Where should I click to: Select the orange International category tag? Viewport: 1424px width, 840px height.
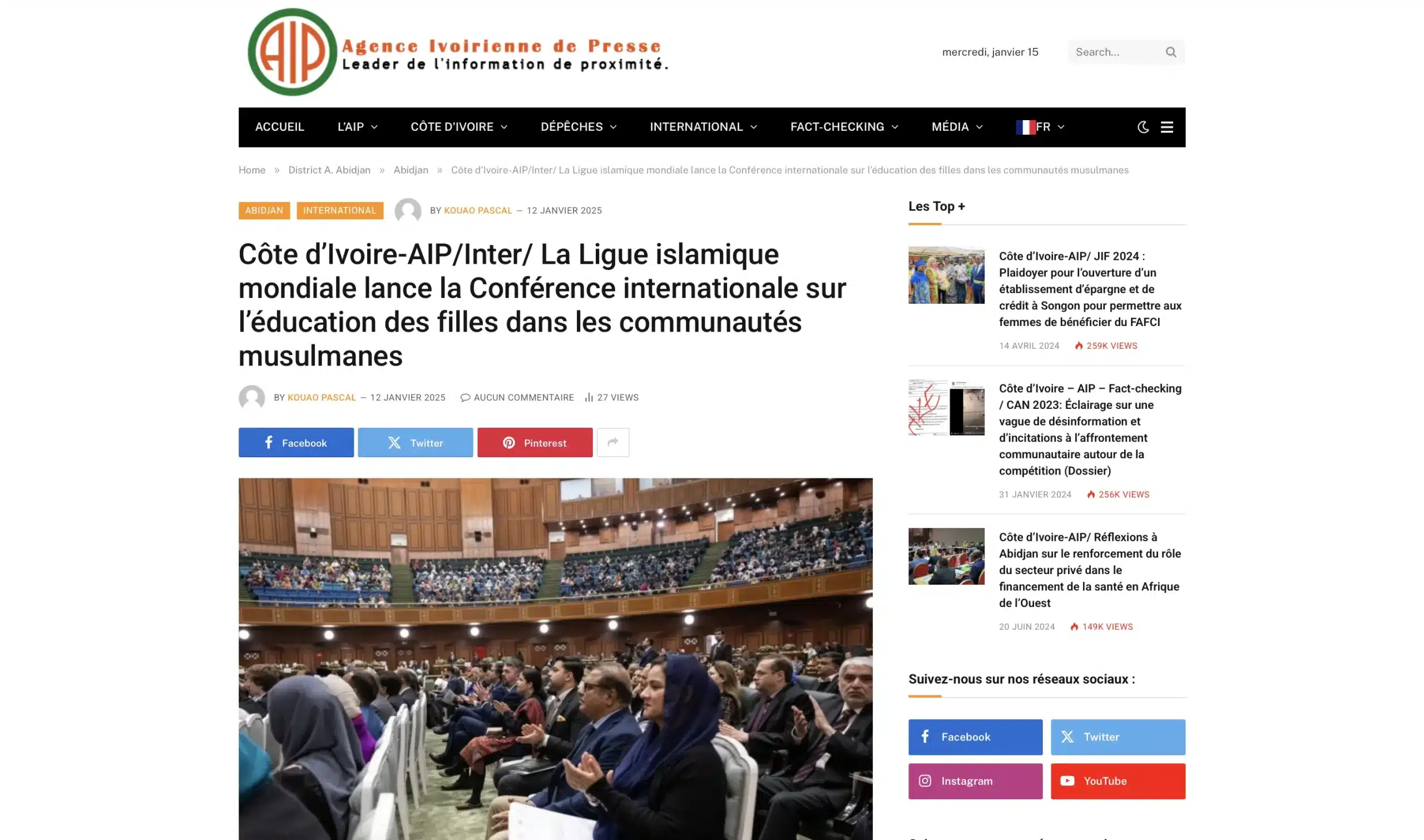point(339,211)
